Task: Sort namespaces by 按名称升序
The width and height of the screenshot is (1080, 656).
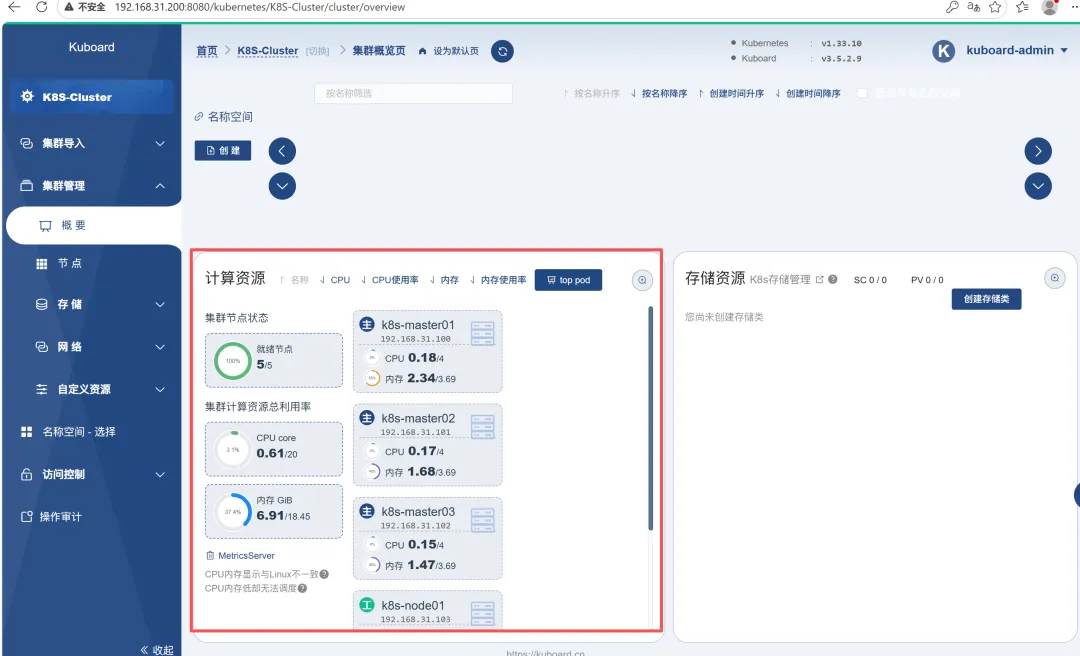Action: coord(591,93)
